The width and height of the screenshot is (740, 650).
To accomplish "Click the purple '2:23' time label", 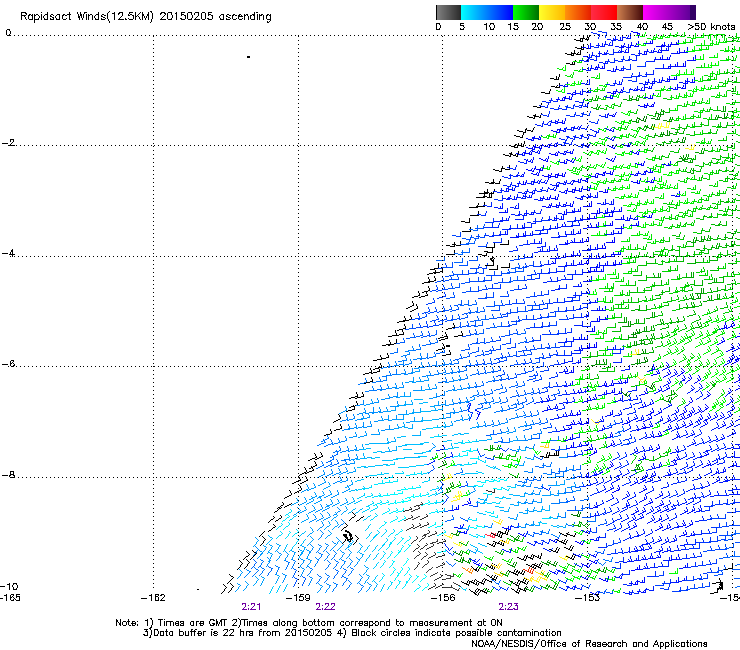I will pyautogui.click(x=508, y=607).
